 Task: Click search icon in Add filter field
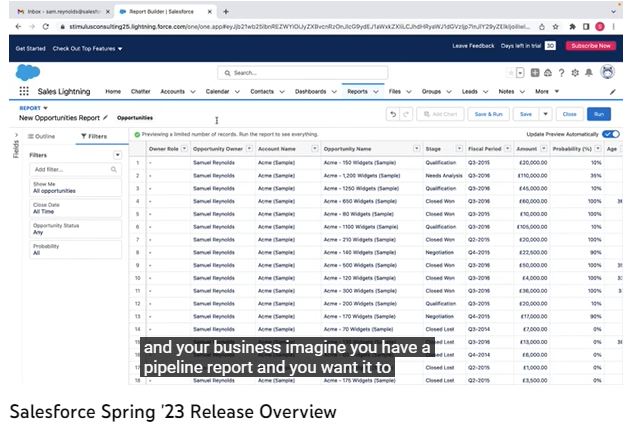pos(114,169)
